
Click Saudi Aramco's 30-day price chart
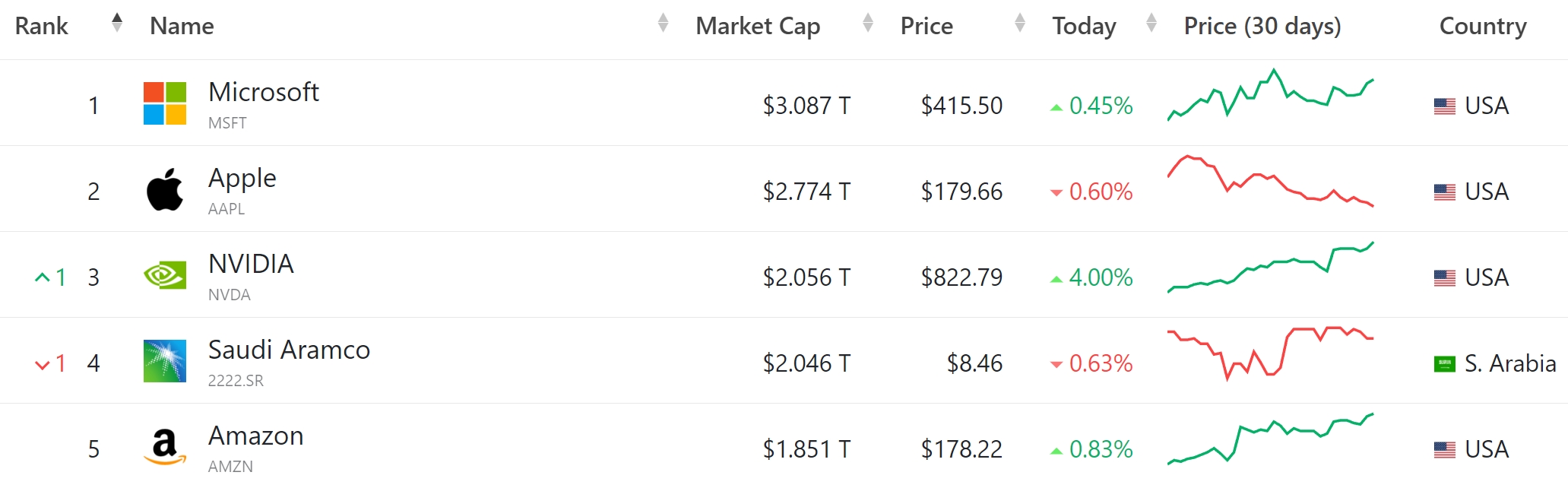(1270, 353)
